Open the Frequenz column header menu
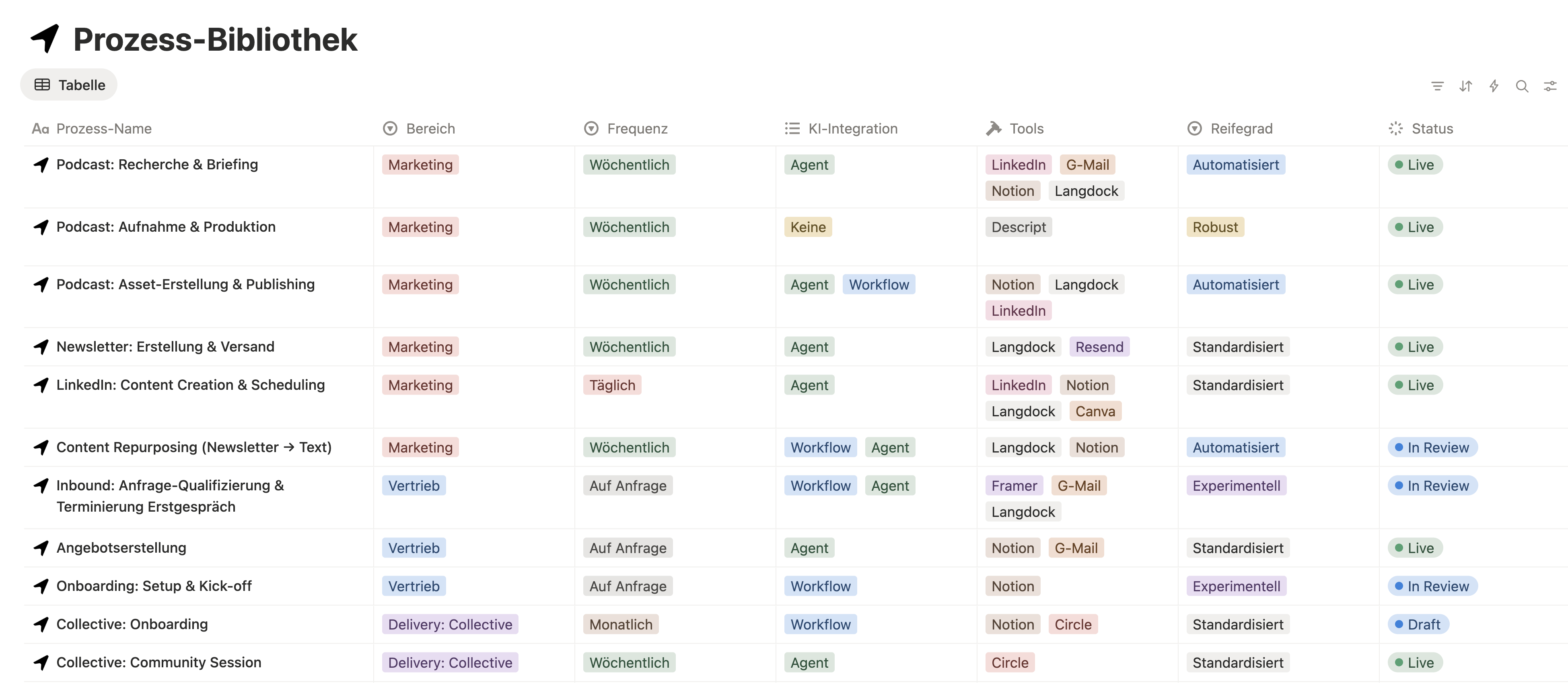Viewport: 1568px width, 683px height. click(x=637, y=128)
